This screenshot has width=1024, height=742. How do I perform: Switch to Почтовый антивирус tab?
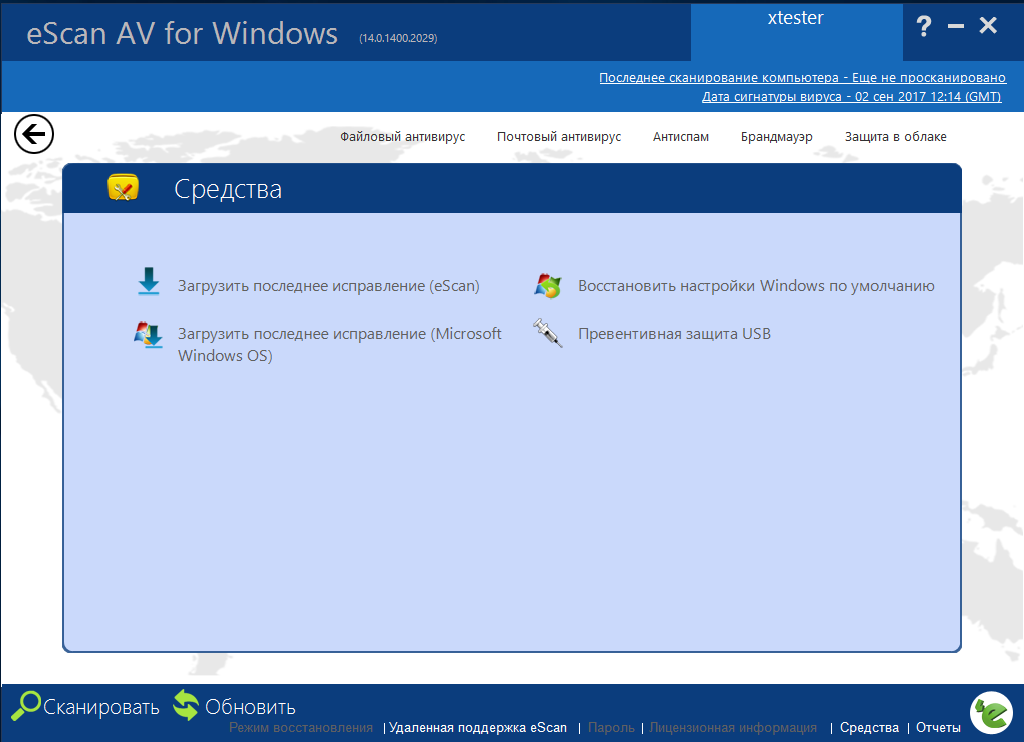point(558,137)
